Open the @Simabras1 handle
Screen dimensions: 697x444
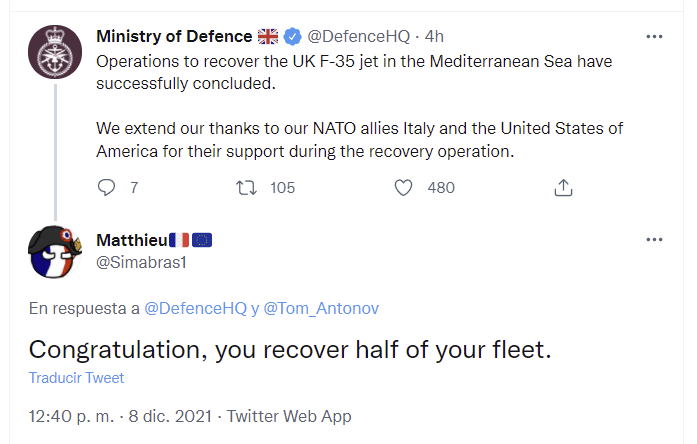coord(141,262)
